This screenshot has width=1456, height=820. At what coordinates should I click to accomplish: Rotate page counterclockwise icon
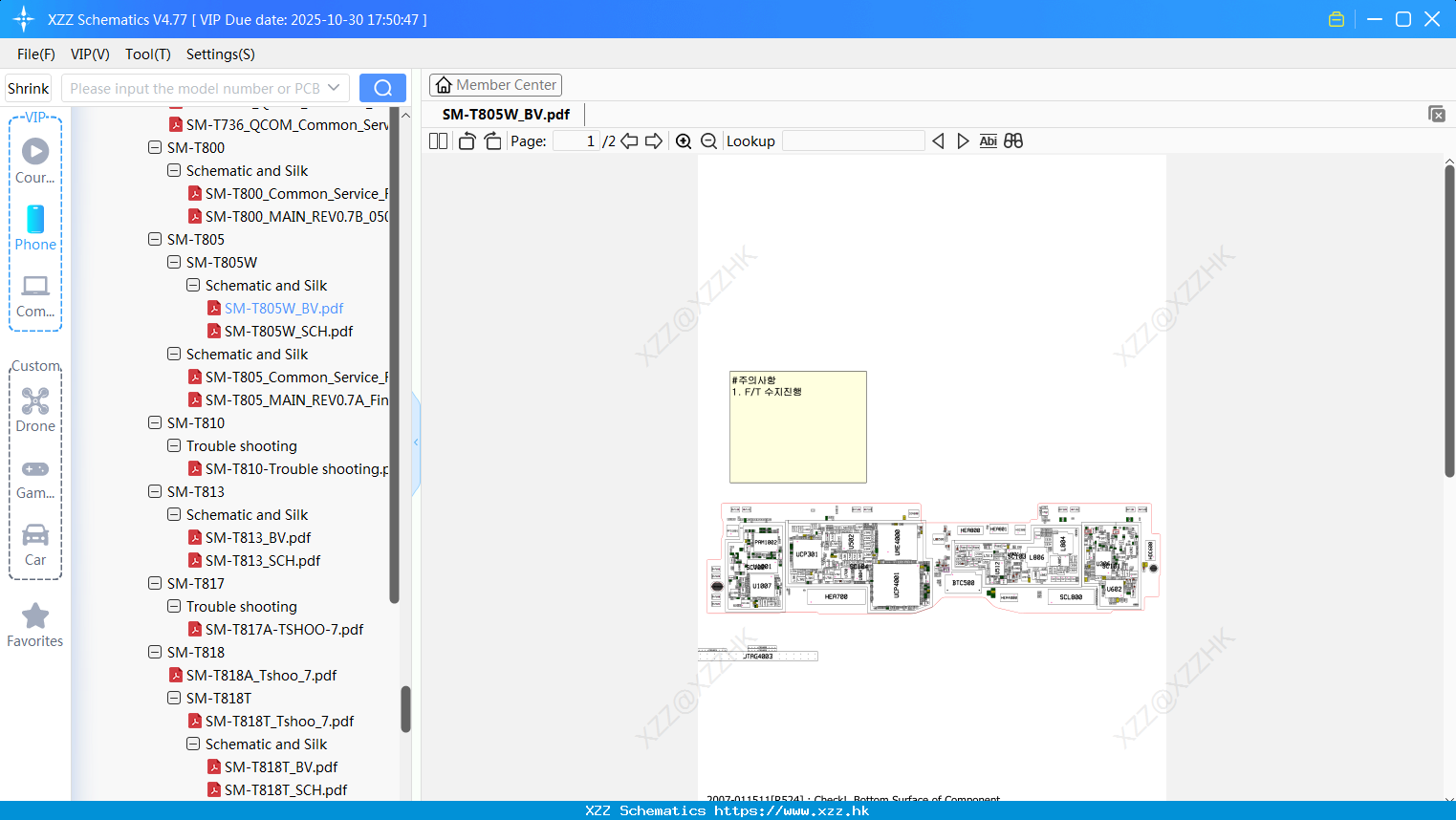point(467,140)
